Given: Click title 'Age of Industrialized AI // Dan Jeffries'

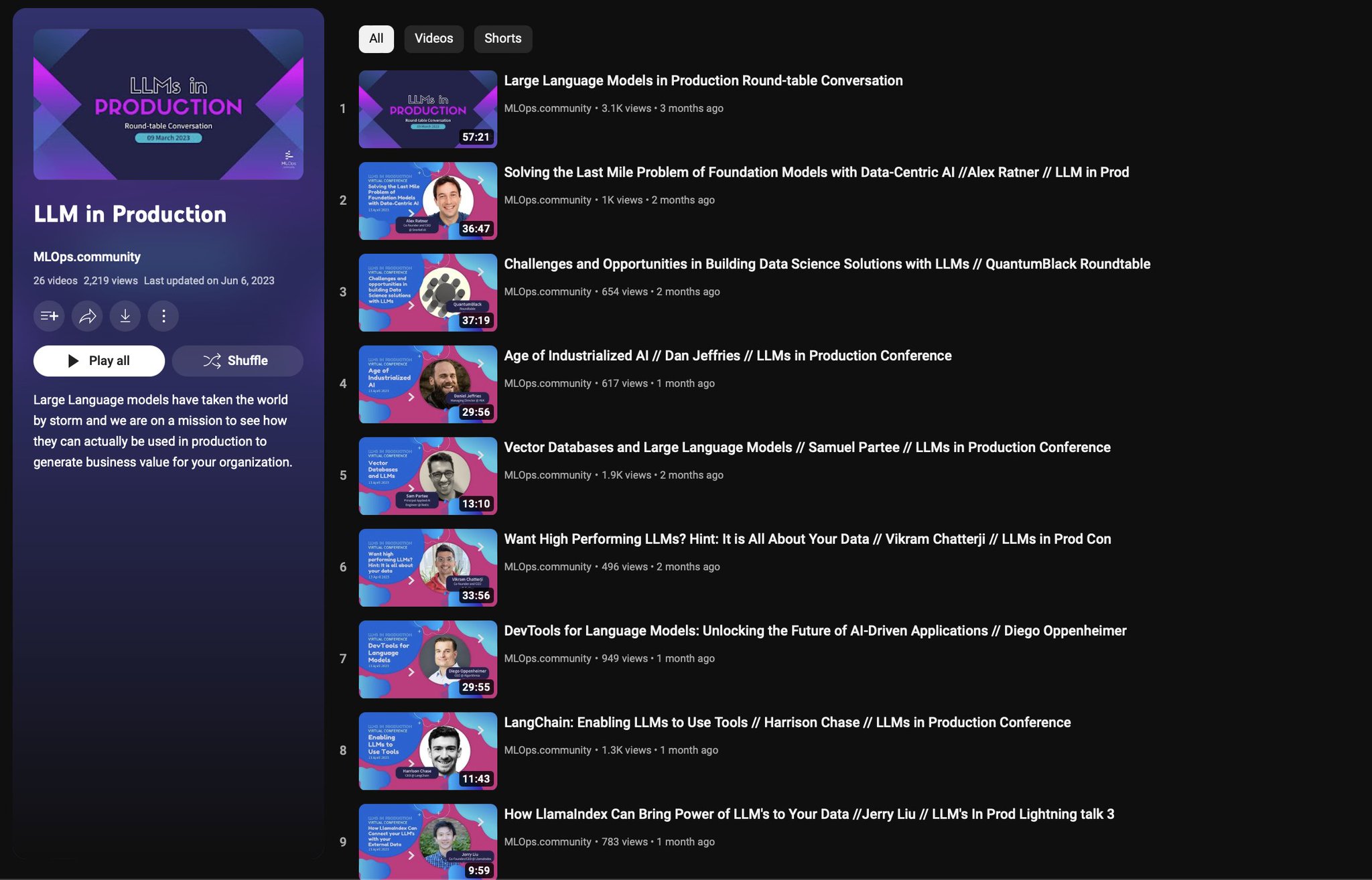Looking at the screenshot, I should pyautogui.click(x=728, y=356).
